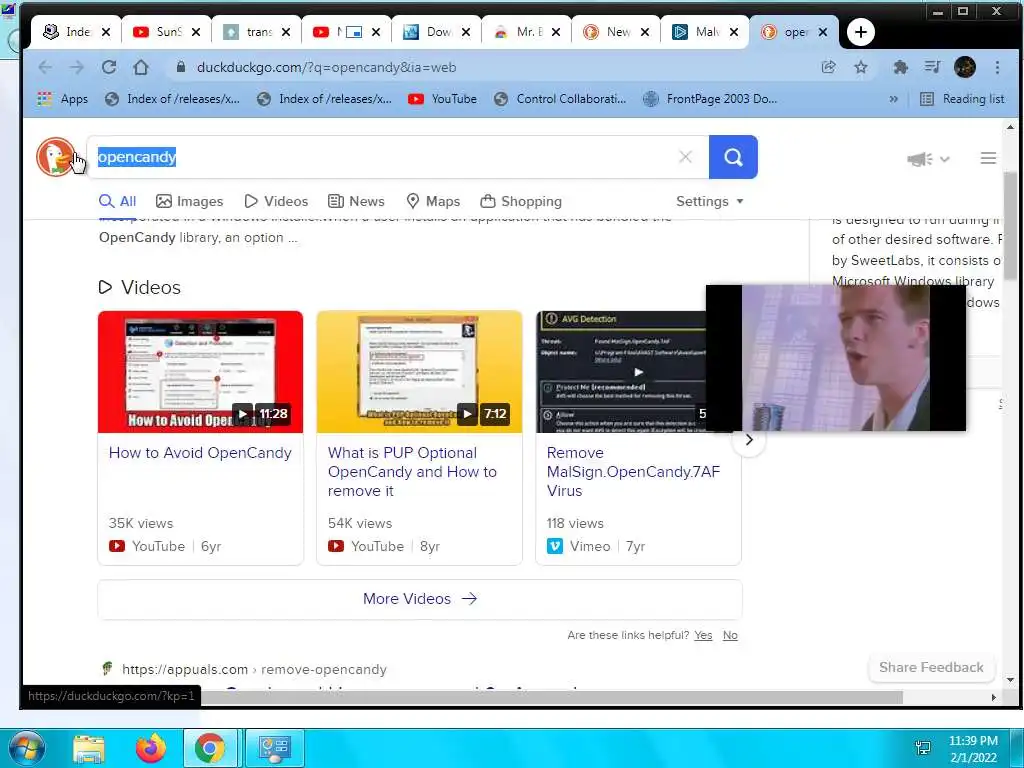
Task: Open the YouTube bookmark
Action: point(443,99)
